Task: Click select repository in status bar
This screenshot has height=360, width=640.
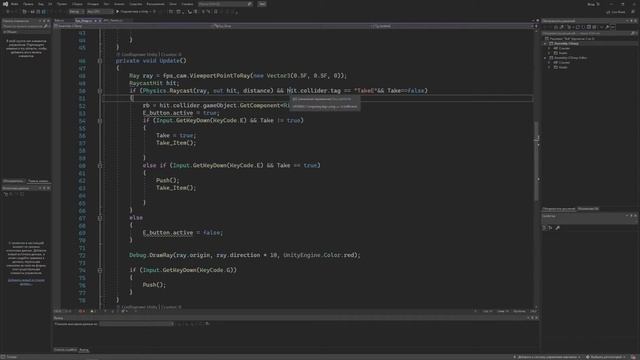Action: click(606, 357)
